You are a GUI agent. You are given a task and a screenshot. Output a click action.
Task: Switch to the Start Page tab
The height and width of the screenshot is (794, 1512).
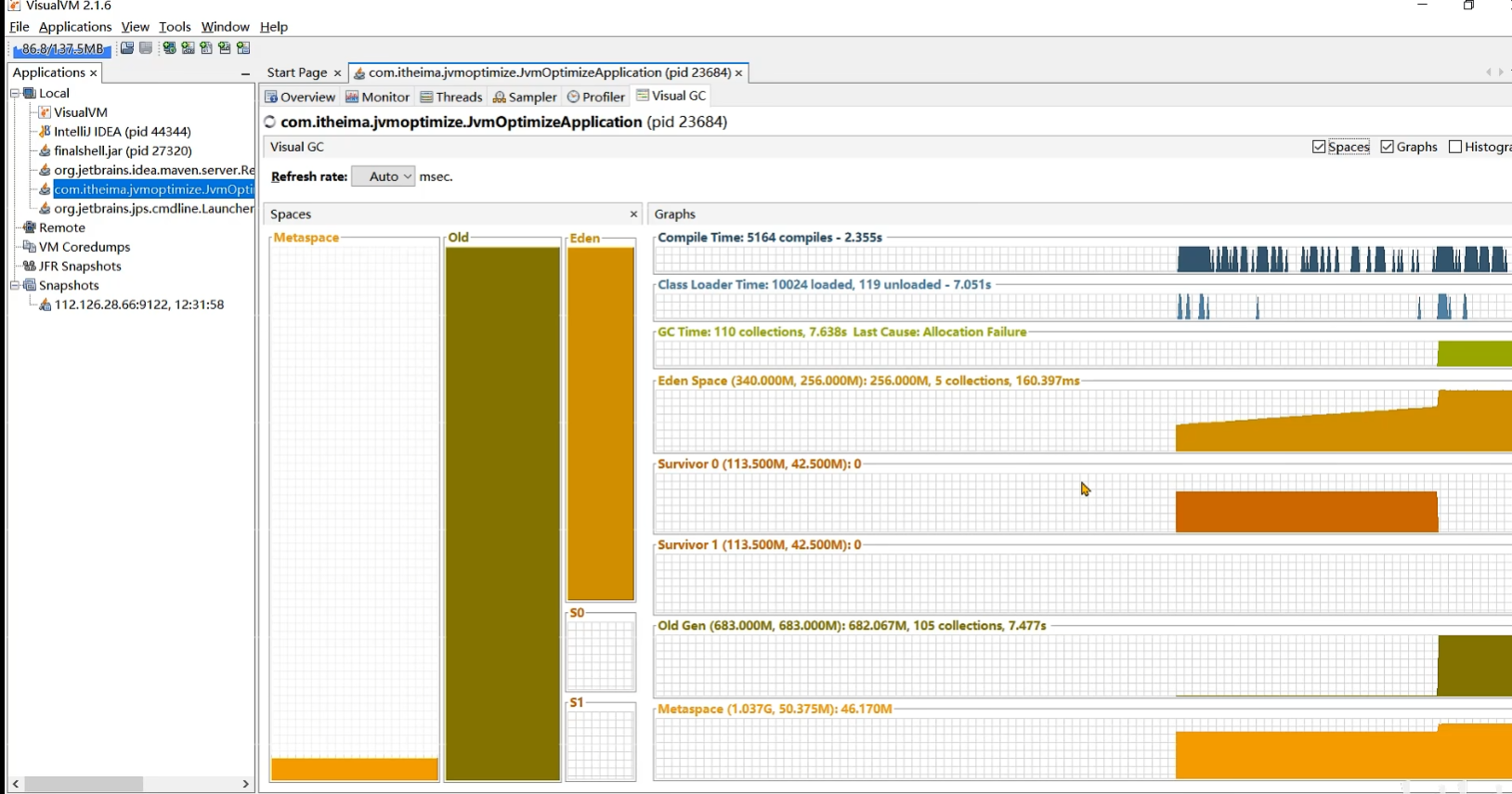pos(296,72)
